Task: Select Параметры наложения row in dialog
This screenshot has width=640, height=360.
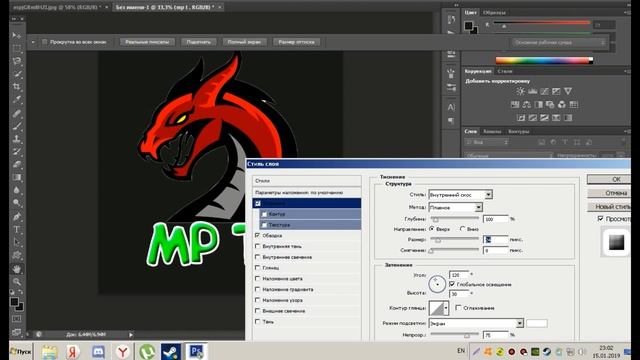Action: point(307,192)
